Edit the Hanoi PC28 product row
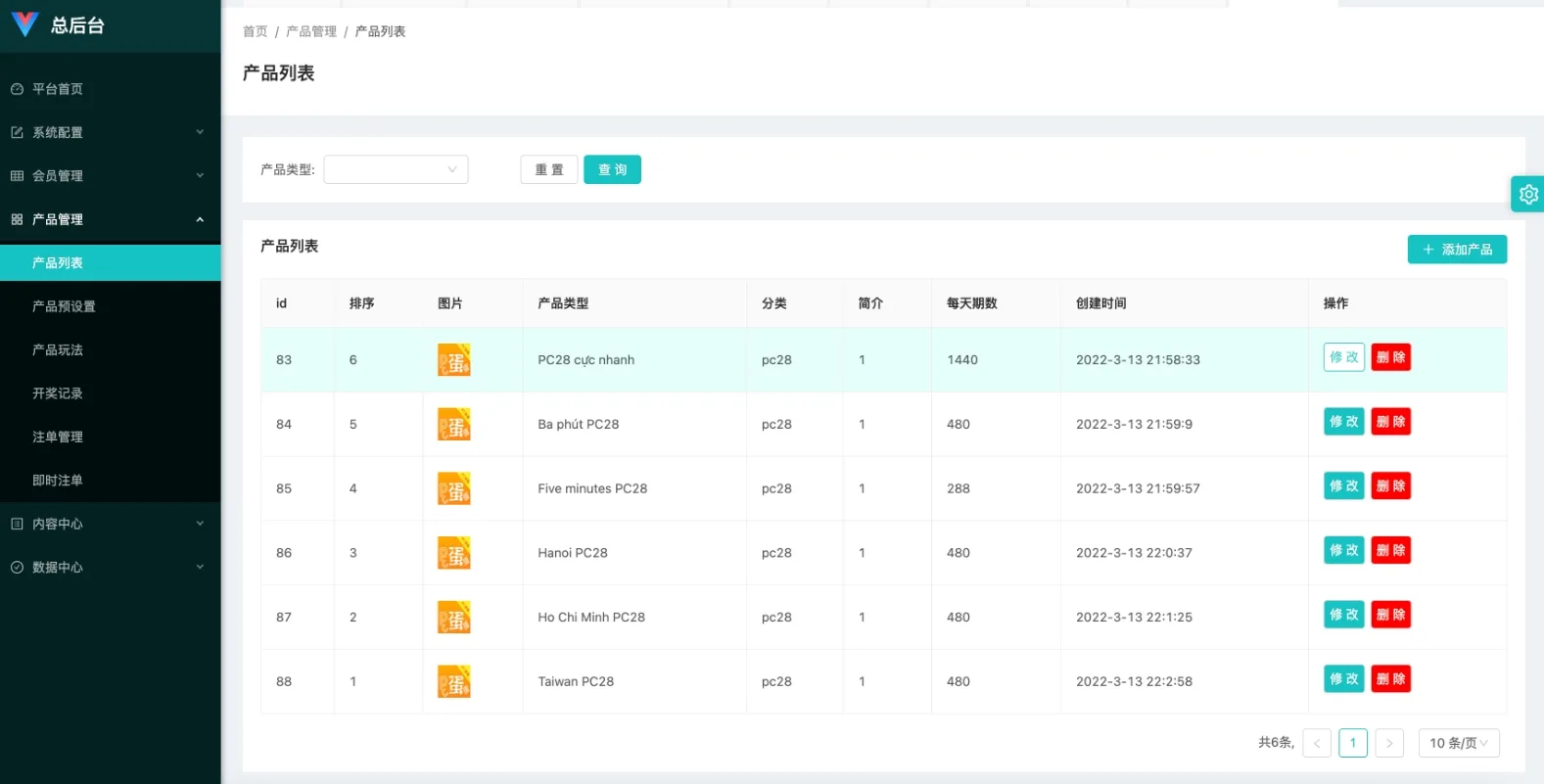Viewport: 1544px width, 784px height. pos(1343,550)
